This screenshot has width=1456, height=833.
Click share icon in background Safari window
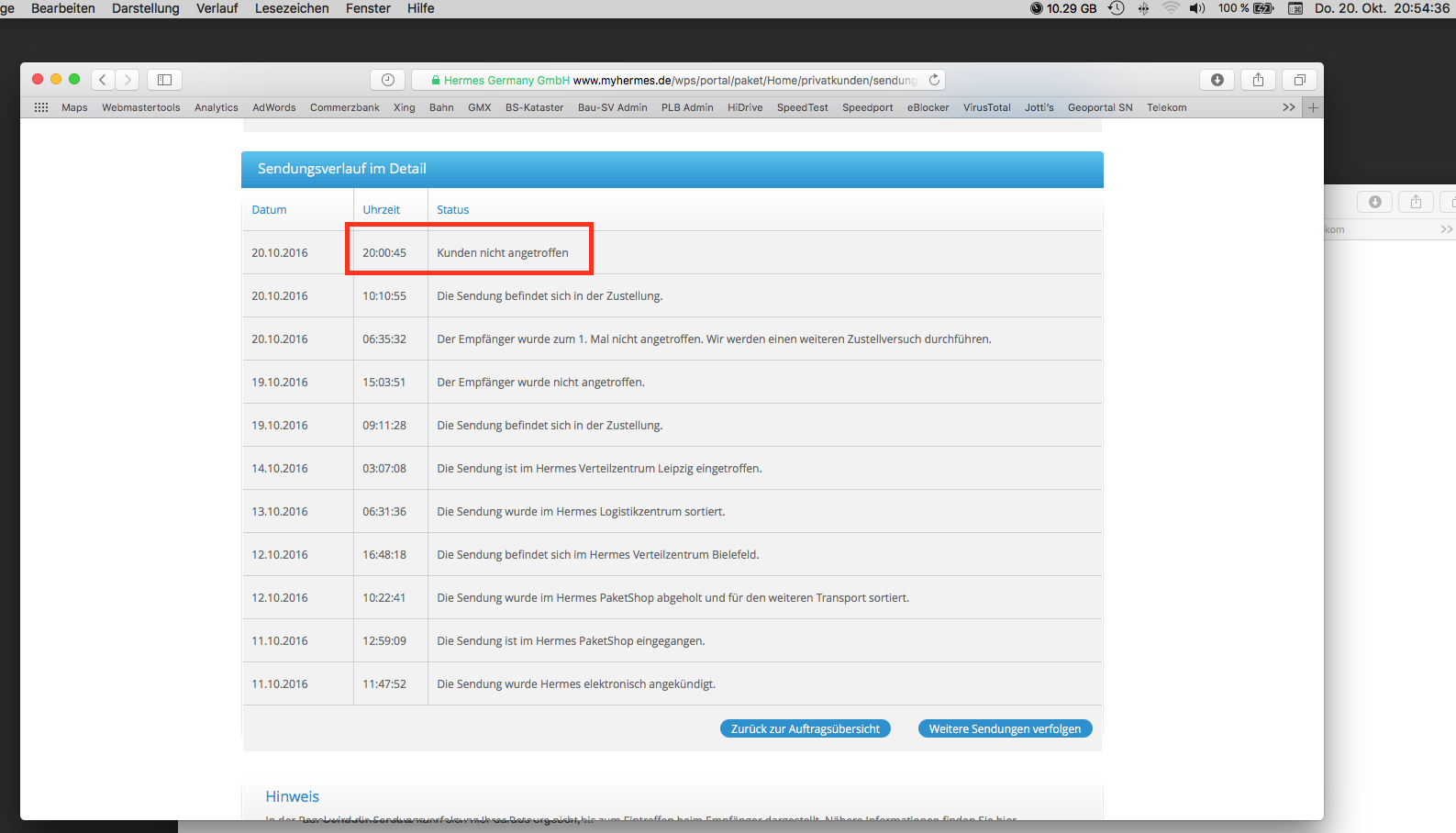[x=1416, y=202]
